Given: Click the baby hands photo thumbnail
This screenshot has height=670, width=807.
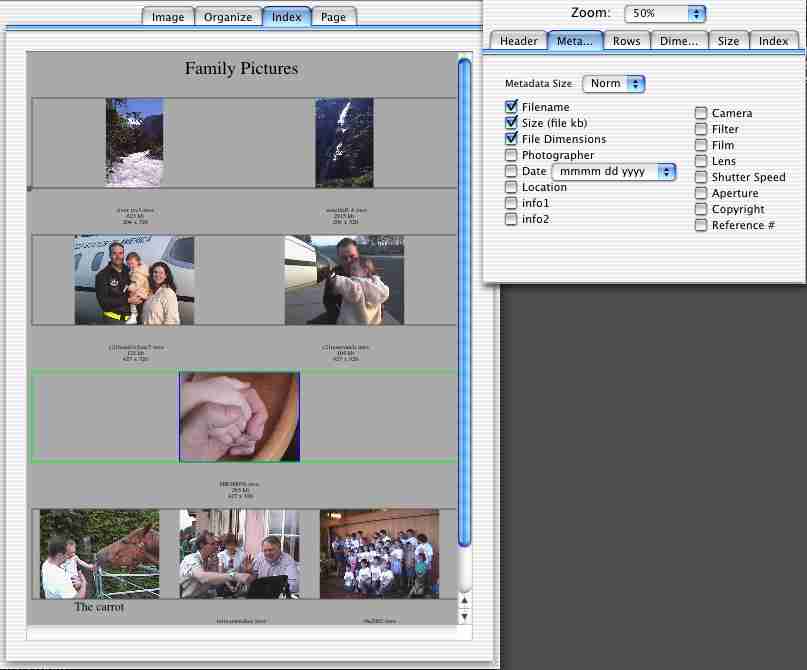Looking at the screenshot, I should 239,417.
